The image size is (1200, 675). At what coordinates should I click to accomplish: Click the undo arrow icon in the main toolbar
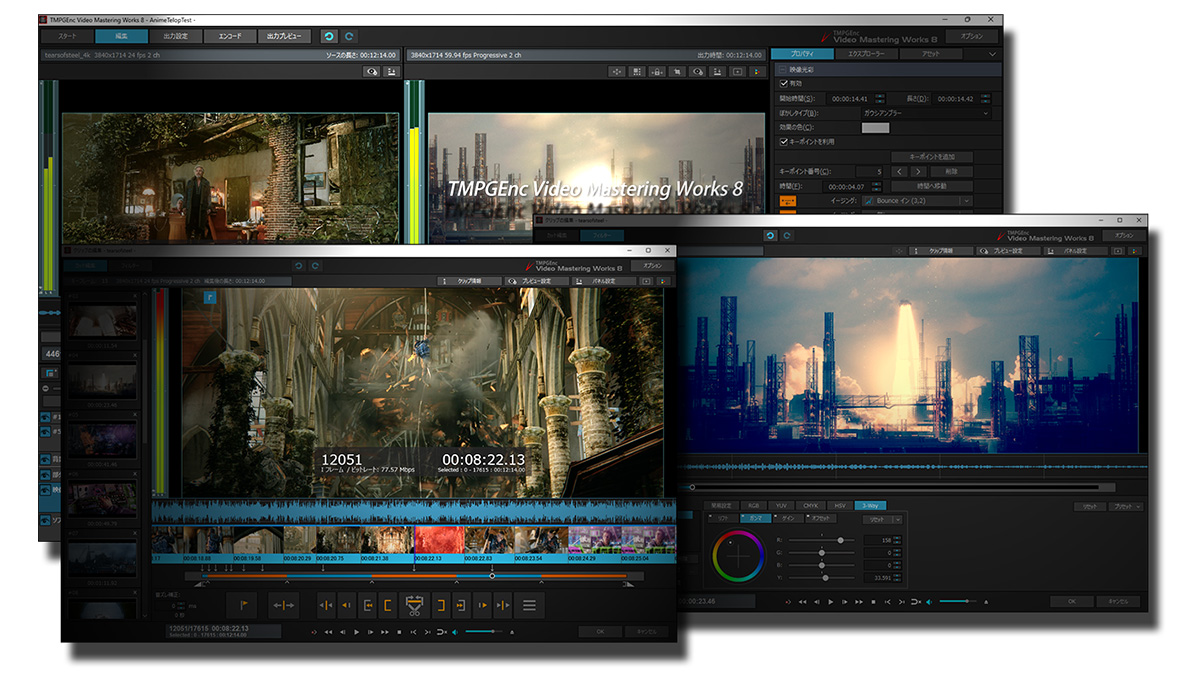point(329,36)
